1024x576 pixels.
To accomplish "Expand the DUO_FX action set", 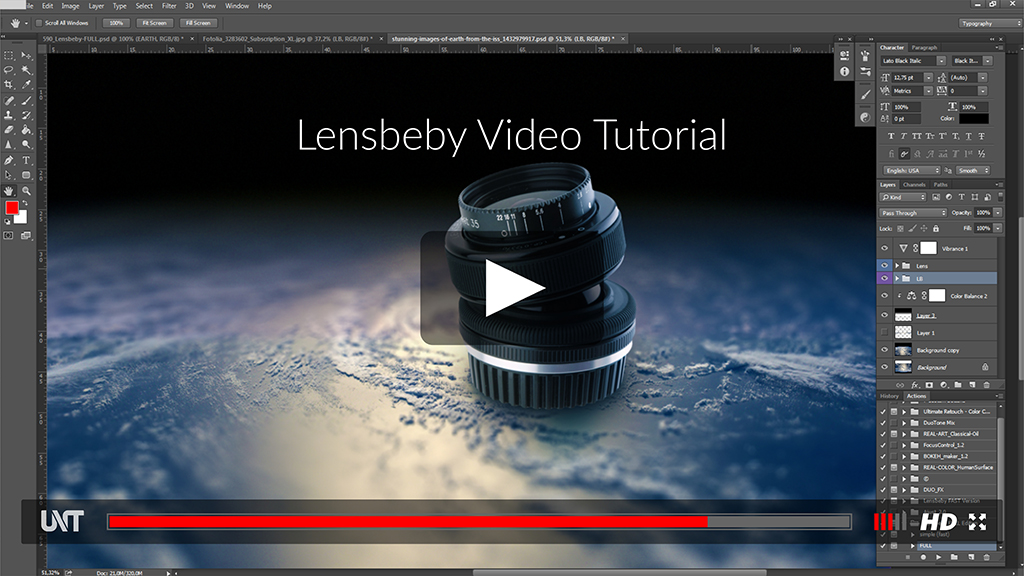I will point(904,490).
